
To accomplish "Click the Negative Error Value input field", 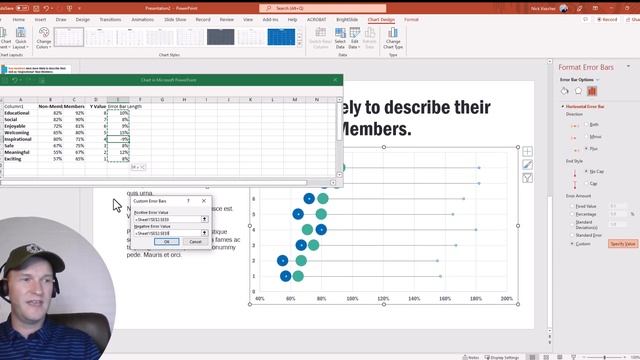I will pyautogui.click(x=167, y=233).
